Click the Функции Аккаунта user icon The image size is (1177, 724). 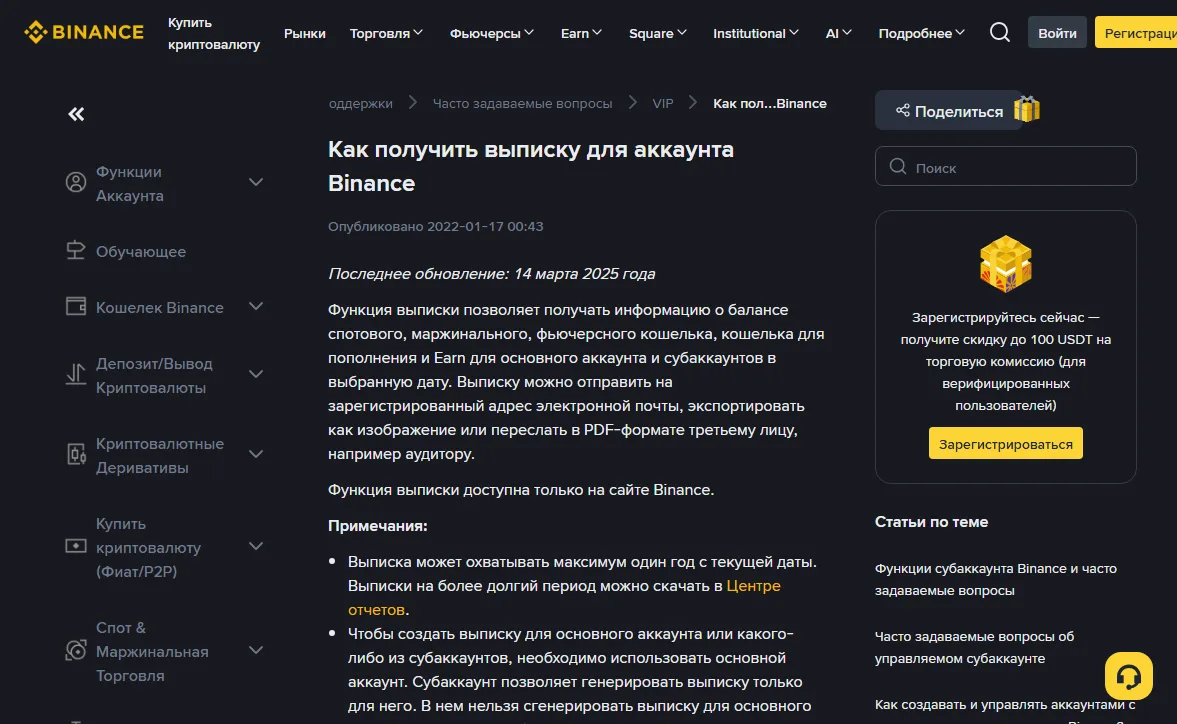pyautogui.click(x=76, y=182)
